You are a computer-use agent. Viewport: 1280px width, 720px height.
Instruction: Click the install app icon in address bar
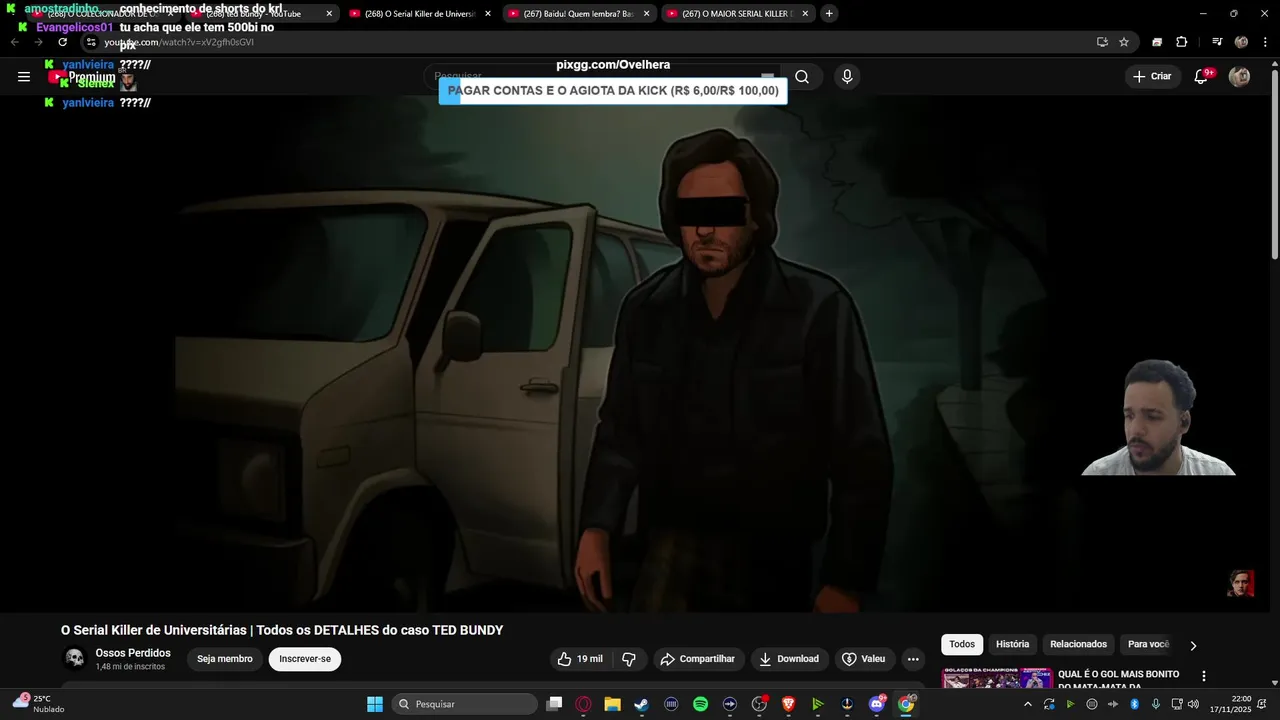tap(1102, 42)
